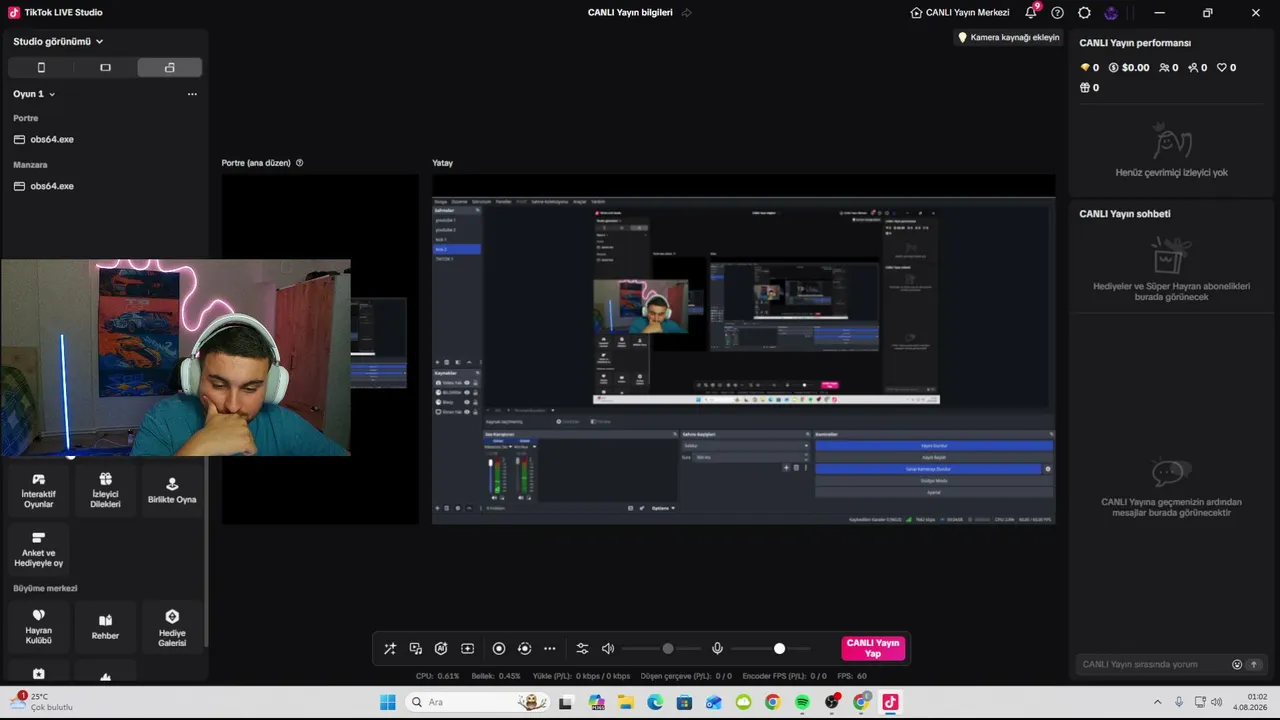This screenshot has width=1280, height=720.
Task: Click the diamonds count in performance panel
Action: coord(1089,68)
